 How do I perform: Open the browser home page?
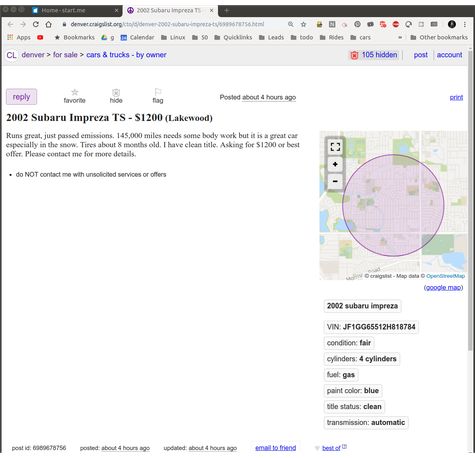pos(49,24)
